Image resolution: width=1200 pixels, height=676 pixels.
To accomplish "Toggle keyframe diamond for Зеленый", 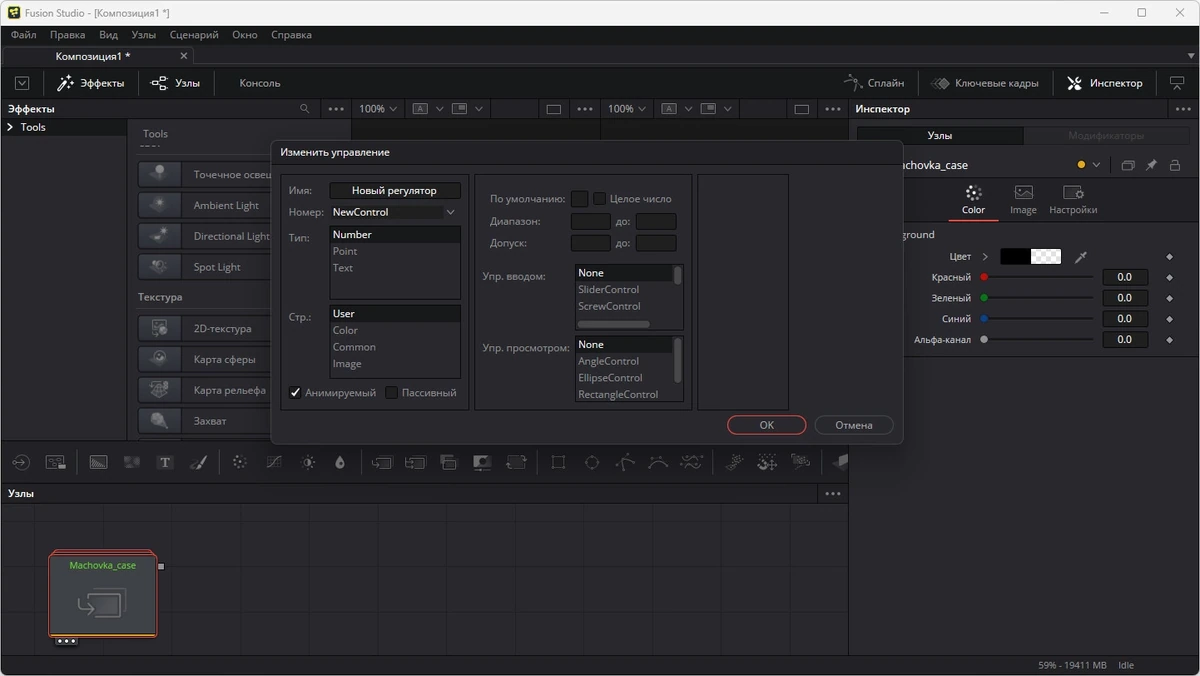I will click(1169, 298).
